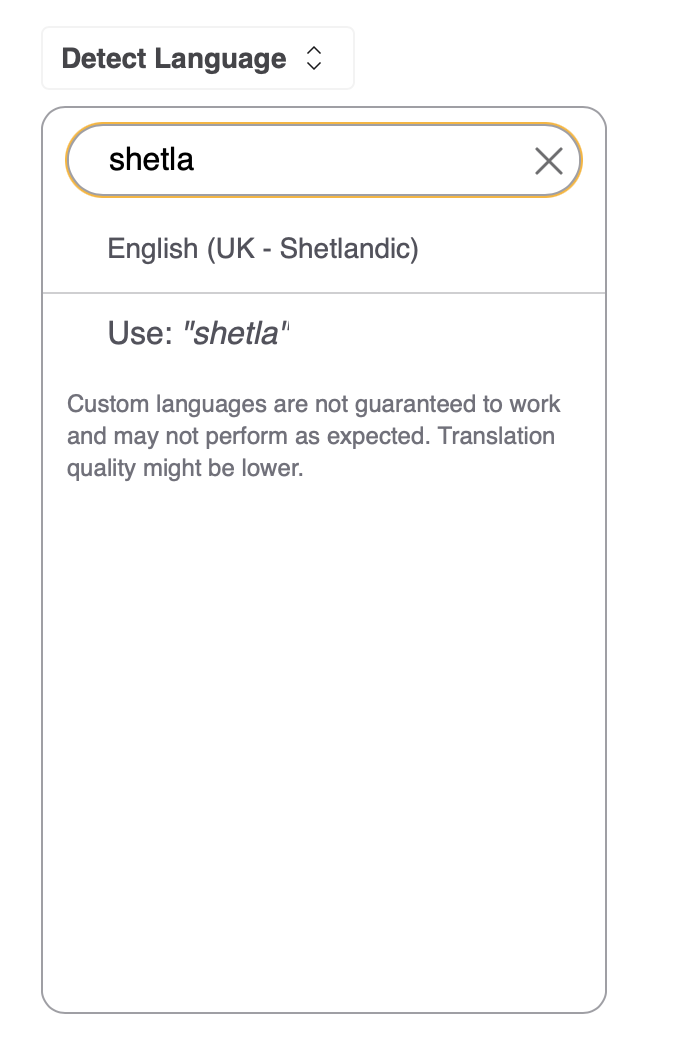Image resolution: width=676 pixels, height=1048 pixels.
Task: Click the empty area of the language list panel
Action: click(x=323, y=750)
